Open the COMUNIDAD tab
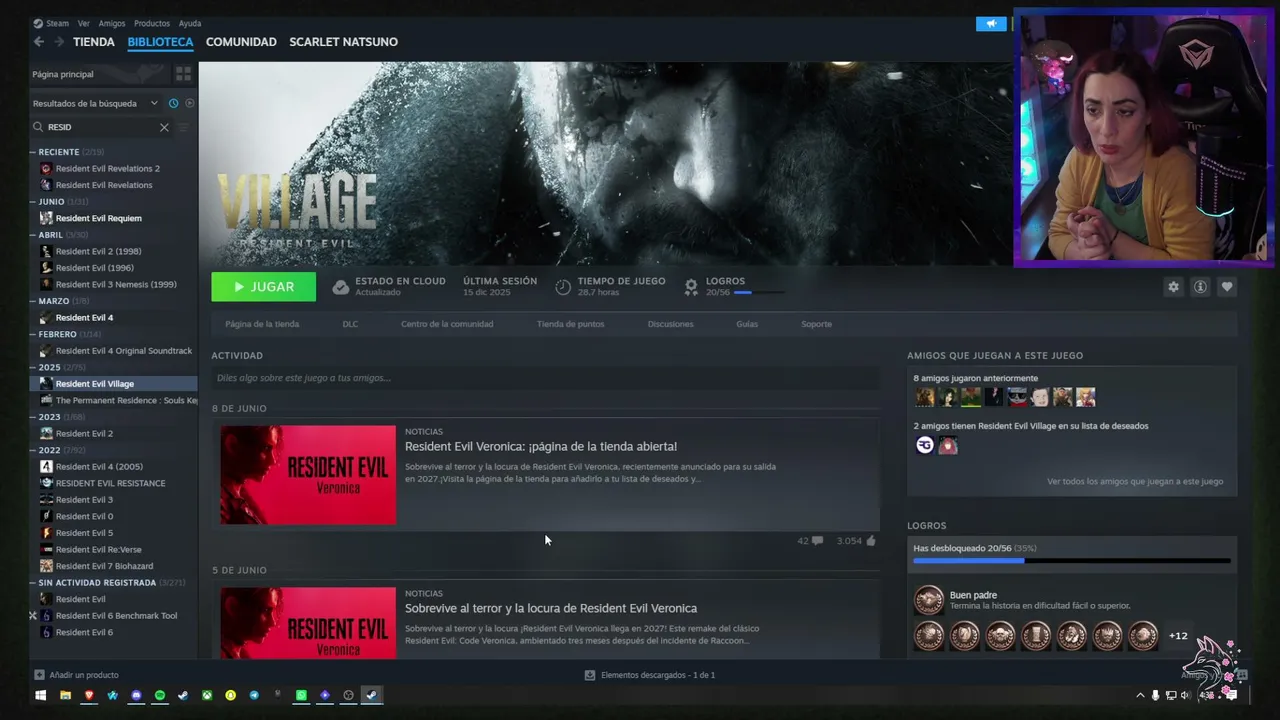This screenshot has height=720, width=1280. pos(241,42)
